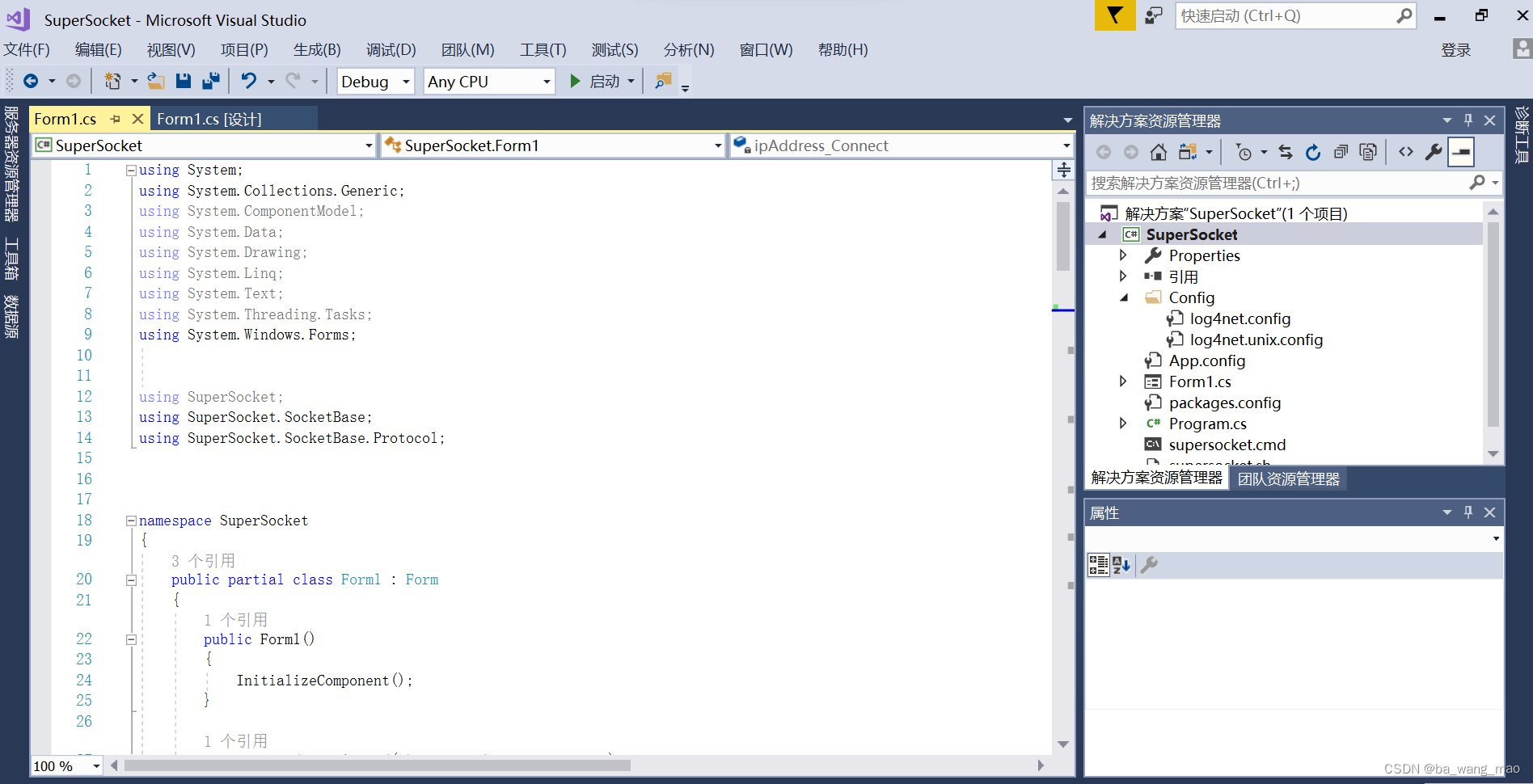
Task: Show categorized view in Properties panel
Action: tap(1098, 565)
